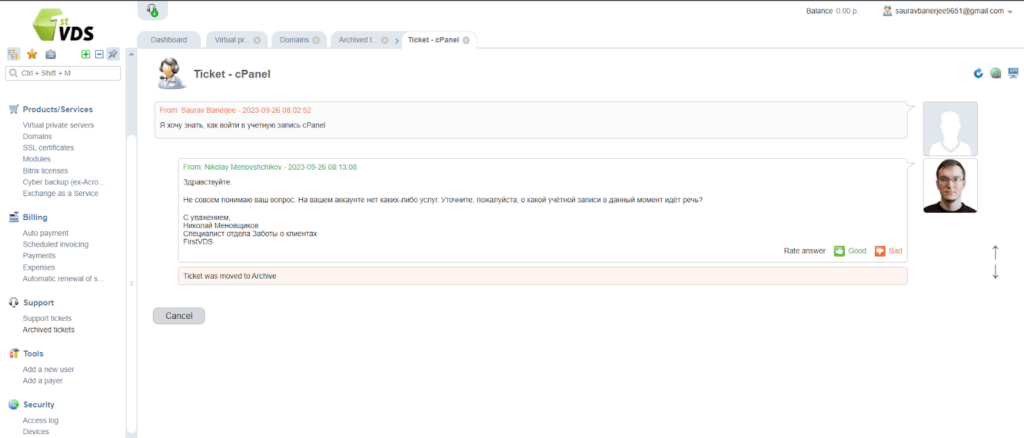Open Auto payment
Viewport: 1024px width, 438px height.
pos(46,233)
